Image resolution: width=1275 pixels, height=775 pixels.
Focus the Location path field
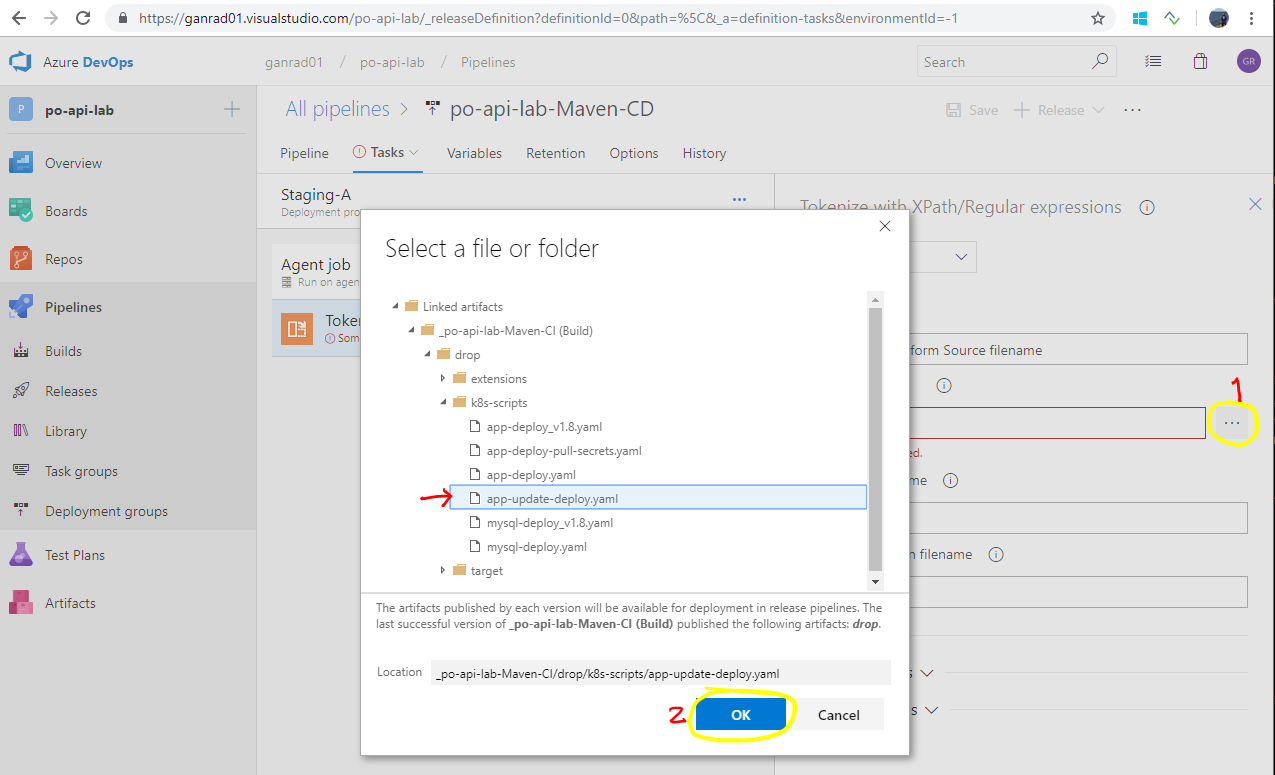click(x=660, y=673)
